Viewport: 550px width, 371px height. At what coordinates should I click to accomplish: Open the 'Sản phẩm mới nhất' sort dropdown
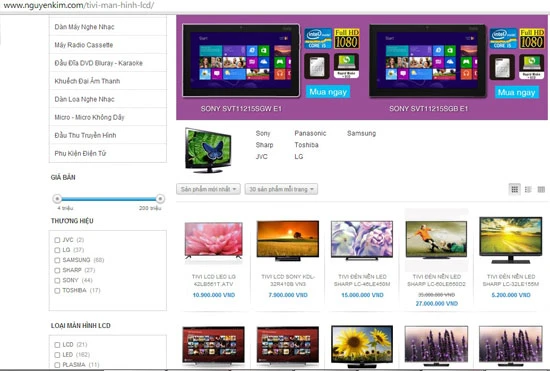(208, 189)
